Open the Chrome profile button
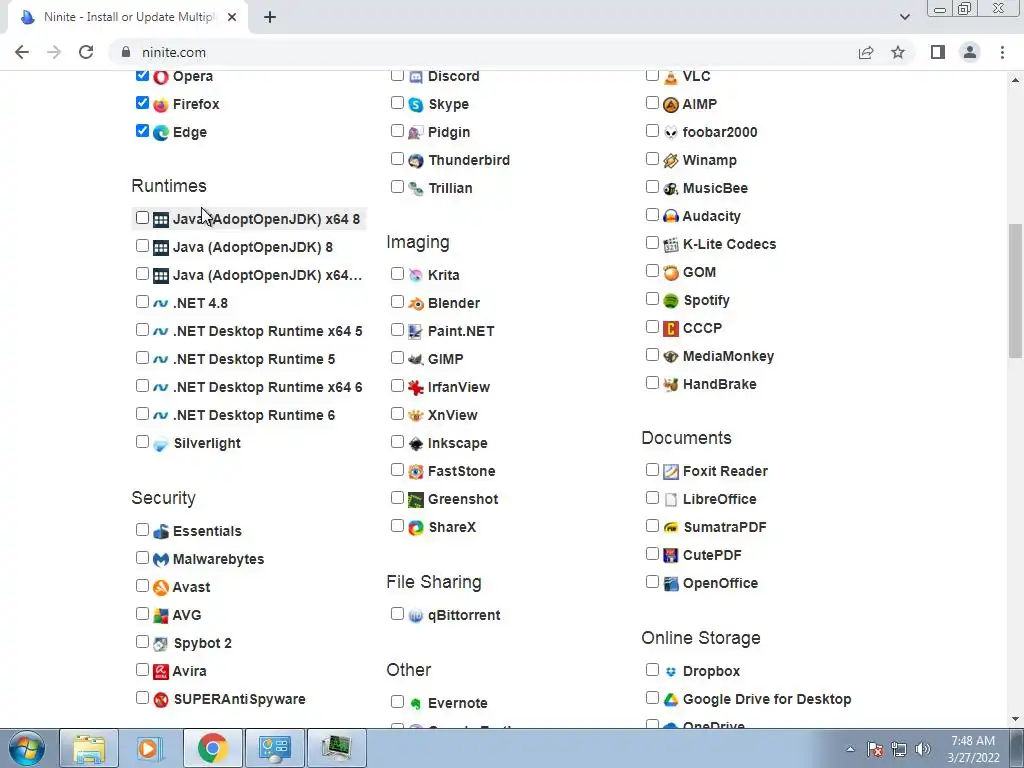Viewport: 1024px width, 768px height. click(970, 52)
